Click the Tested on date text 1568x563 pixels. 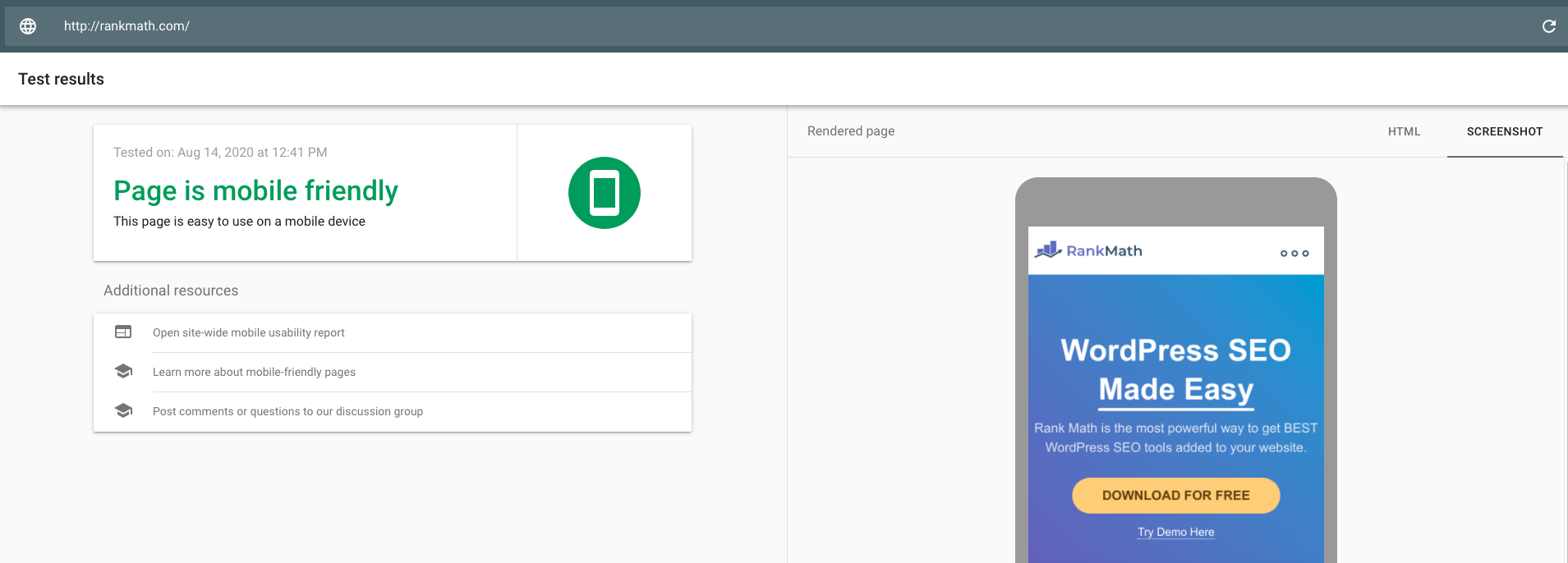click(220, 153)
